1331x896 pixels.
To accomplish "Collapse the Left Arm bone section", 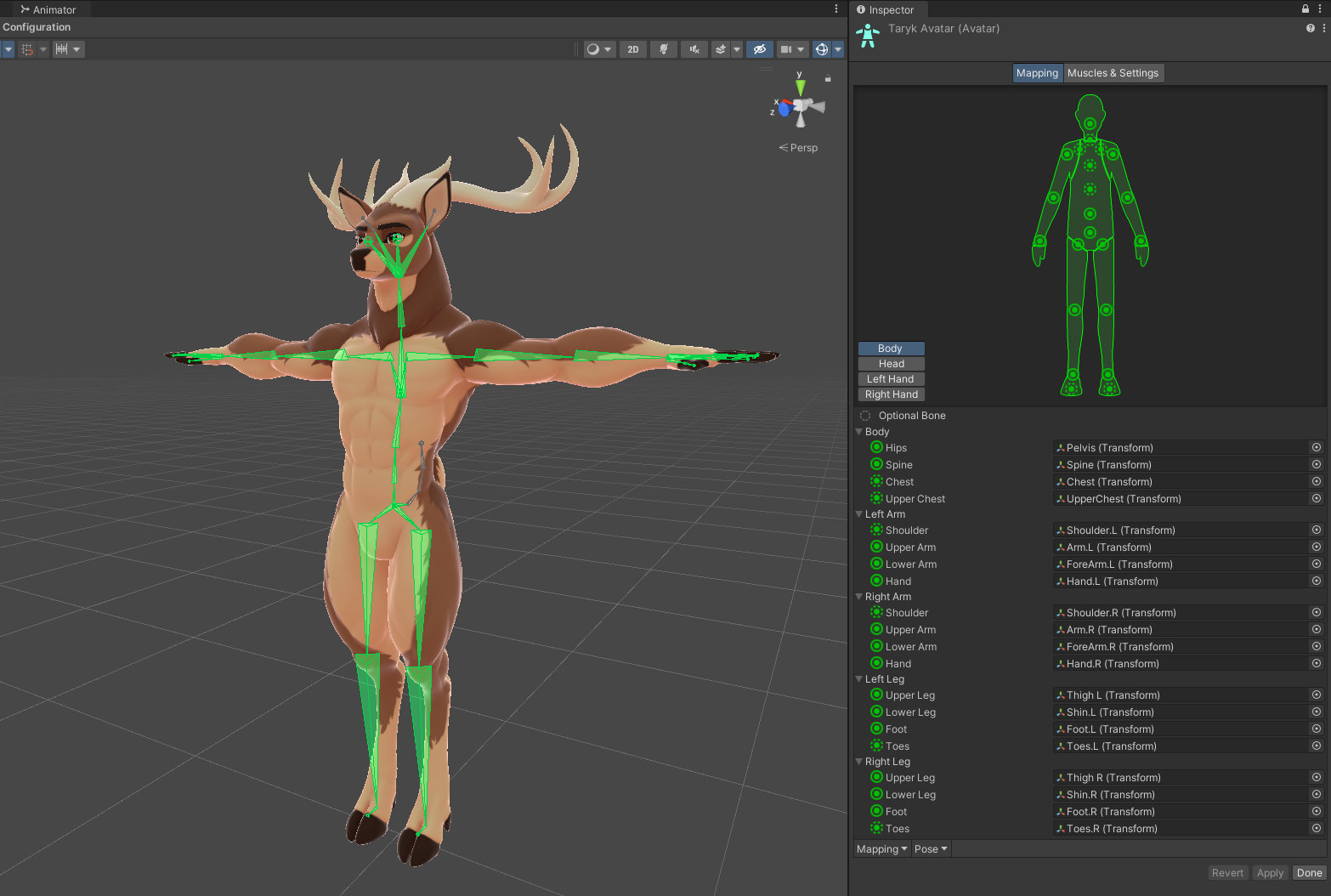I will (x=859, y=514).
